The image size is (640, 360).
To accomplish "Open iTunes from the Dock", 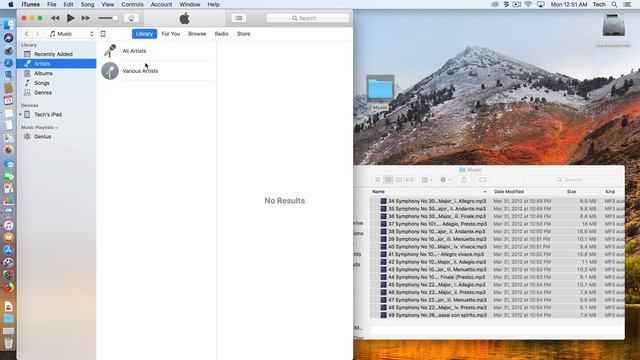I will 9,225.
